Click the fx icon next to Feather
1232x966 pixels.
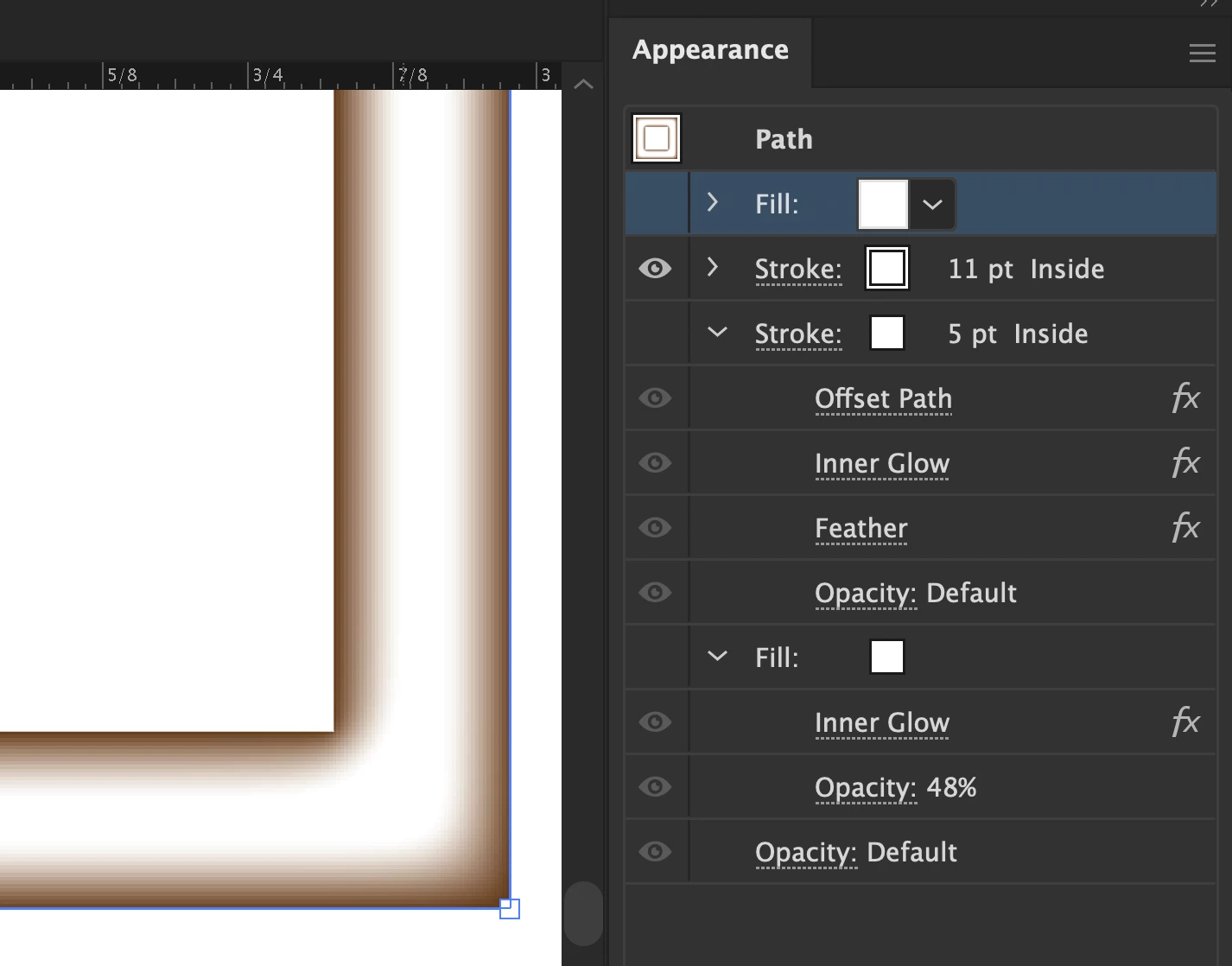pos(1185,528)
